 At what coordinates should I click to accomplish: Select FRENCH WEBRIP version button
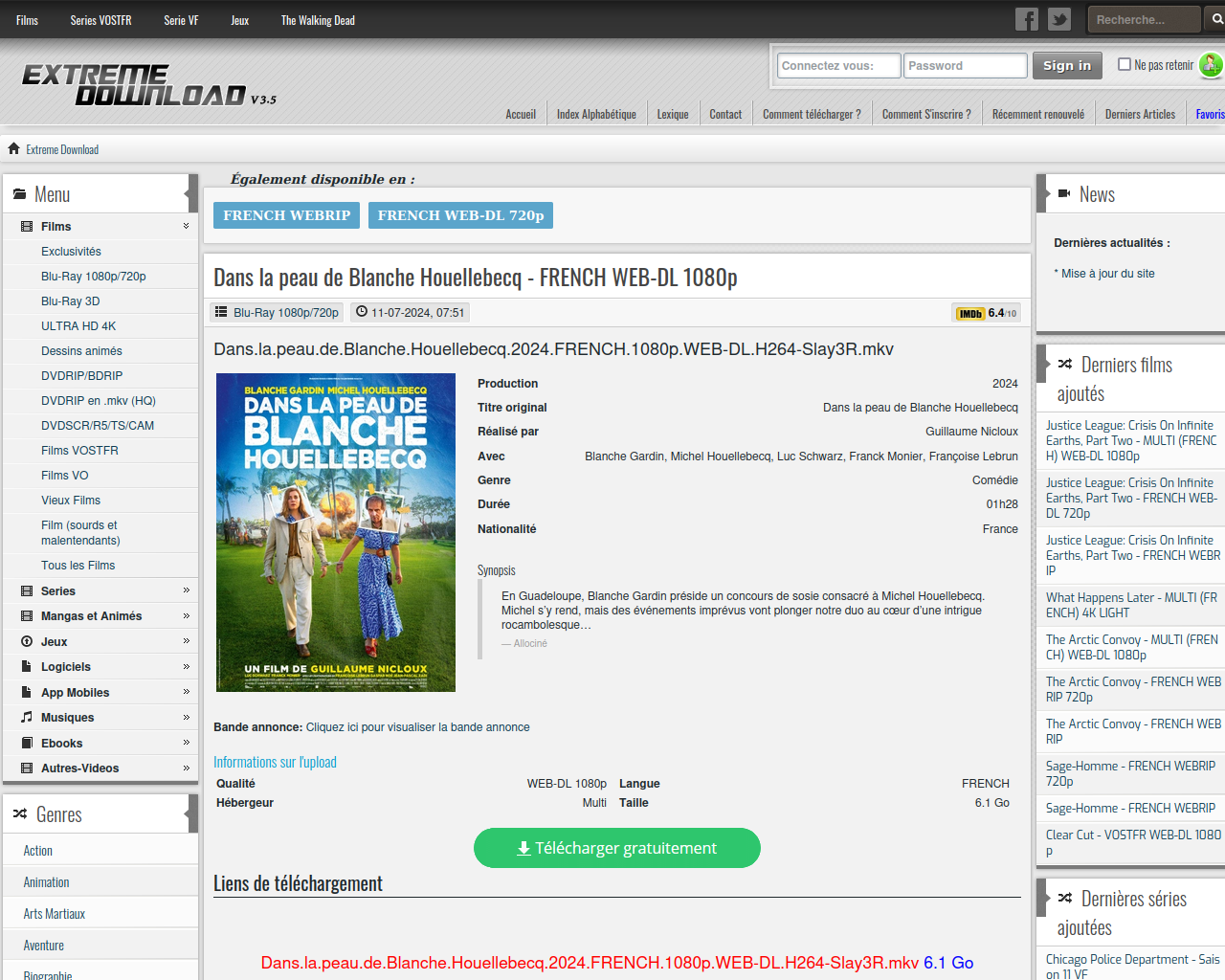[286, 215]
